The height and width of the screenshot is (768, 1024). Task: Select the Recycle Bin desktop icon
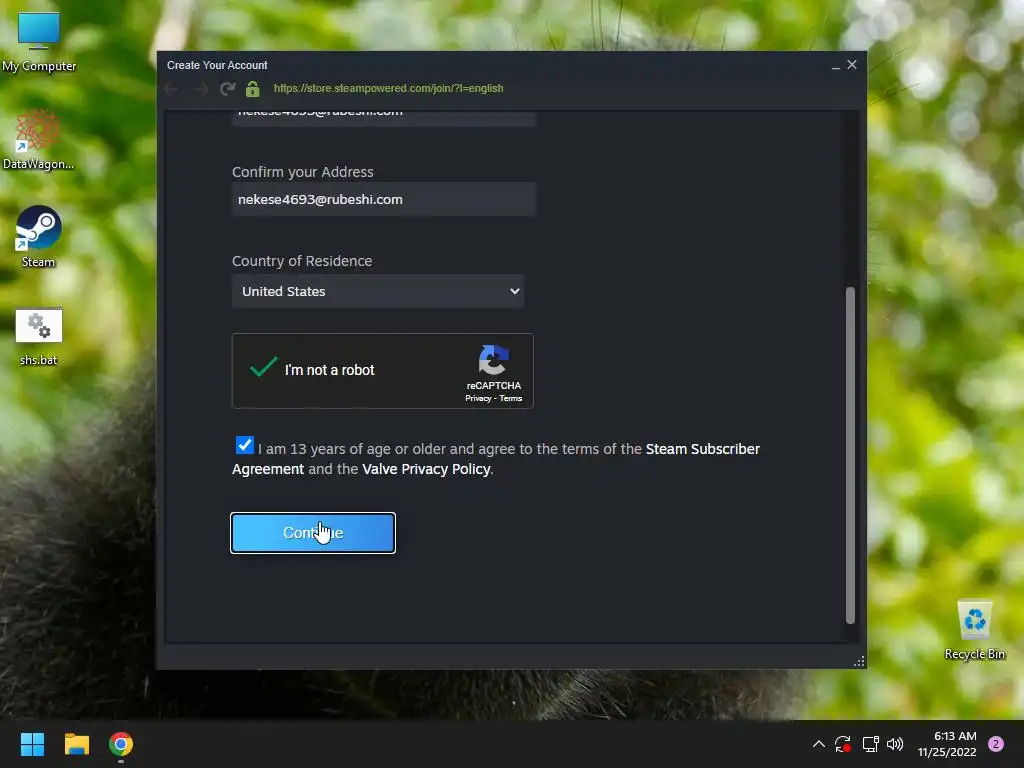[974, 630]
